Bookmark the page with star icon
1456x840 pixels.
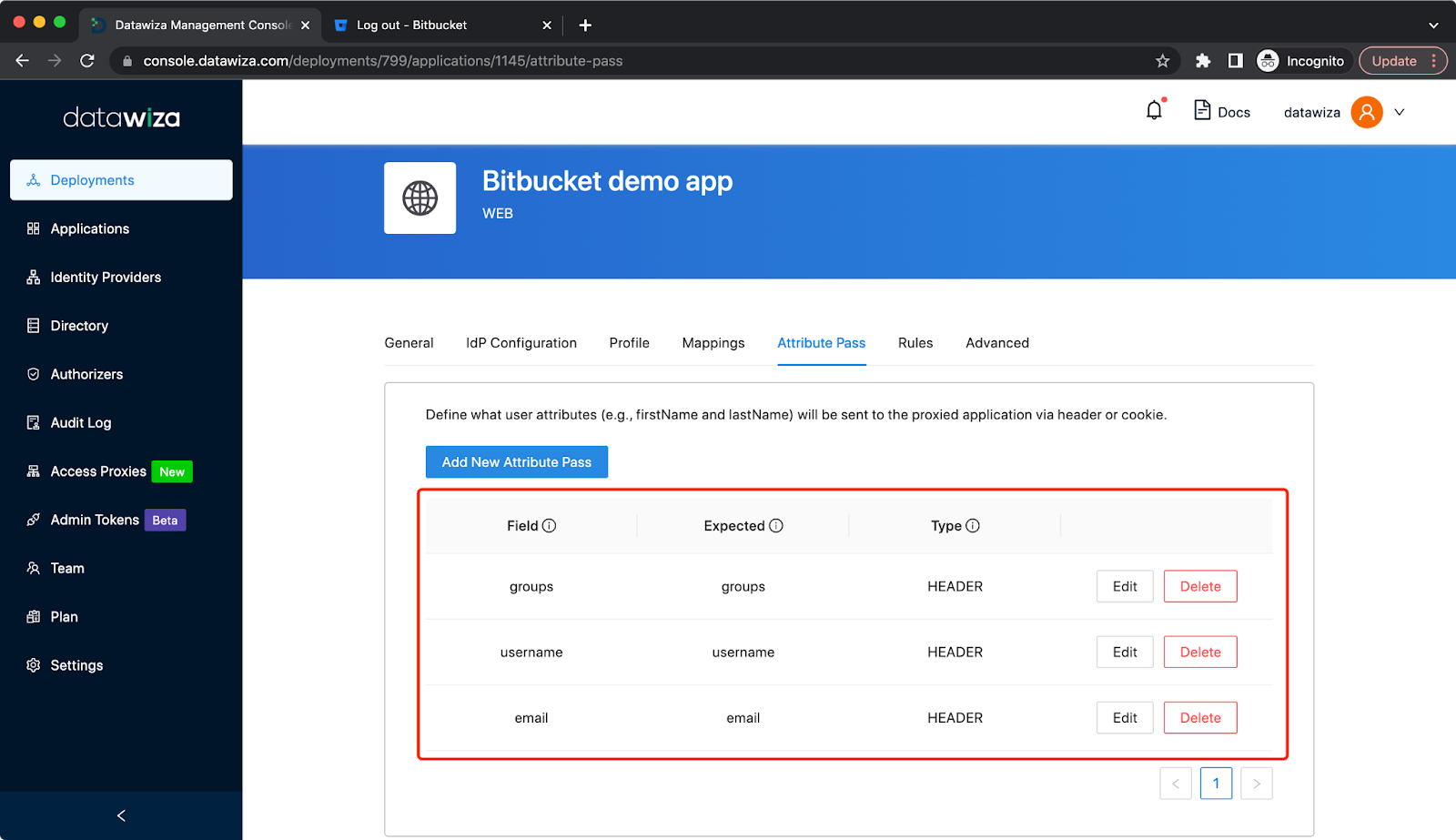pyautogui.click(x=1162, y=61)
